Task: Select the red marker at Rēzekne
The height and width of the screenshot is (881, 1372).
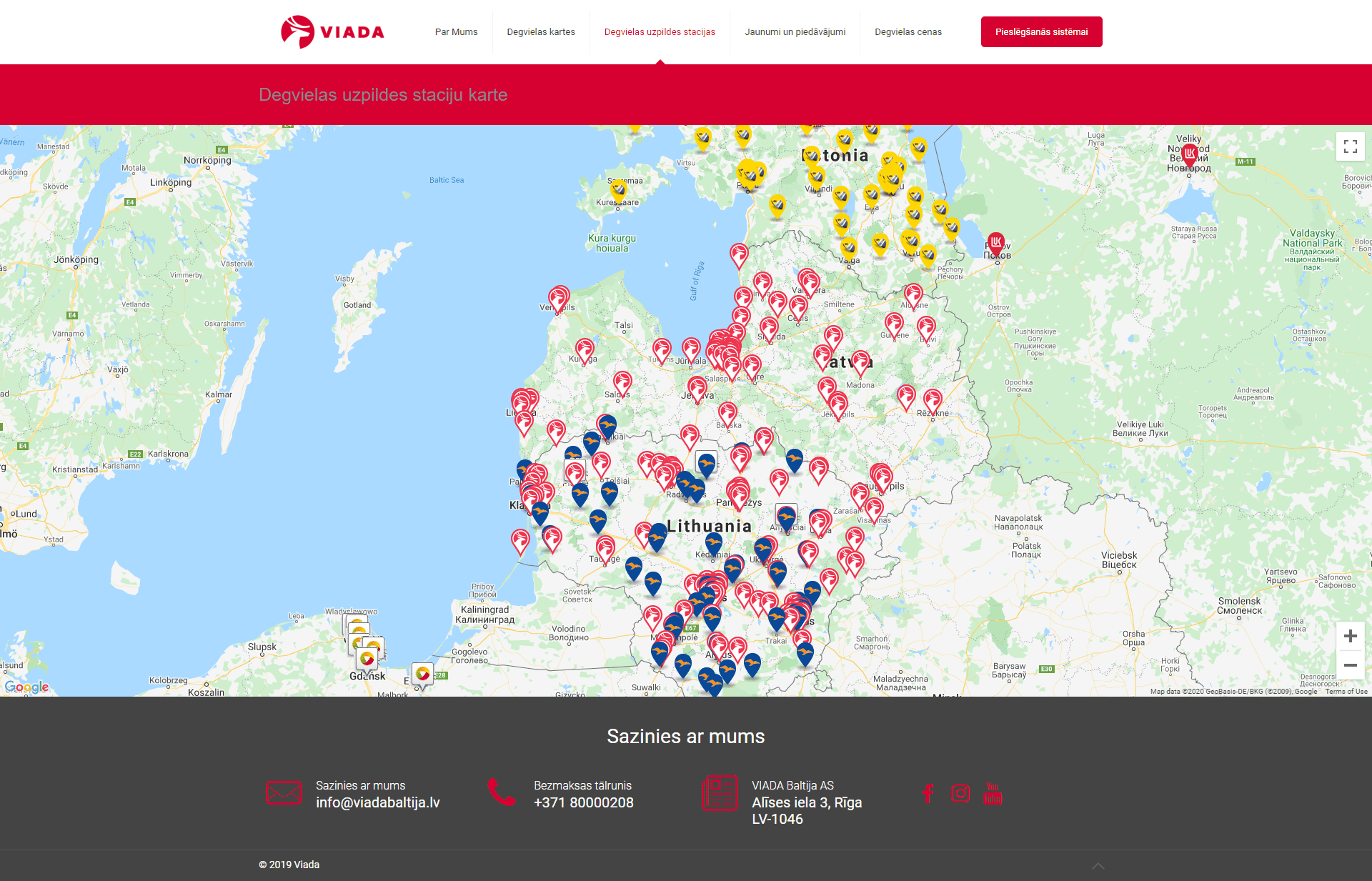Action: [x=933, y=402]
